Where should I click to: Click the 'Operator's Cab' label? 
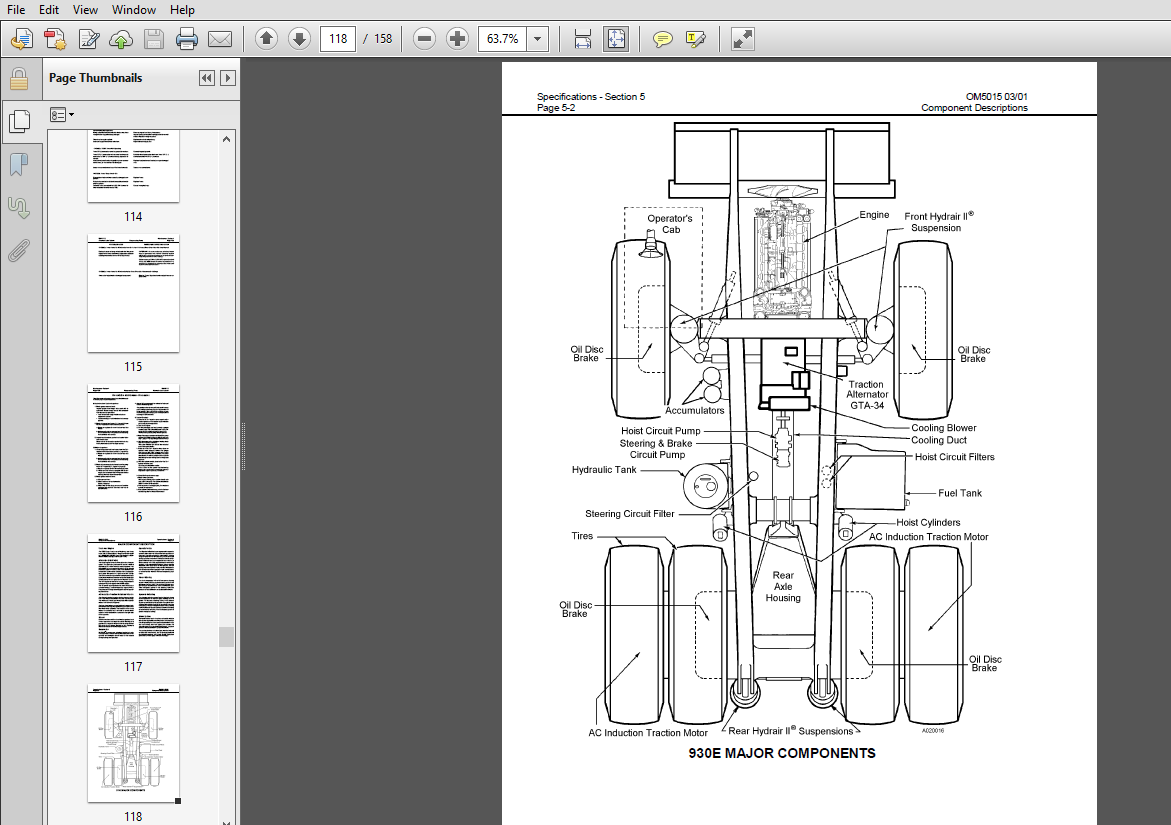(x=670, y=224)
